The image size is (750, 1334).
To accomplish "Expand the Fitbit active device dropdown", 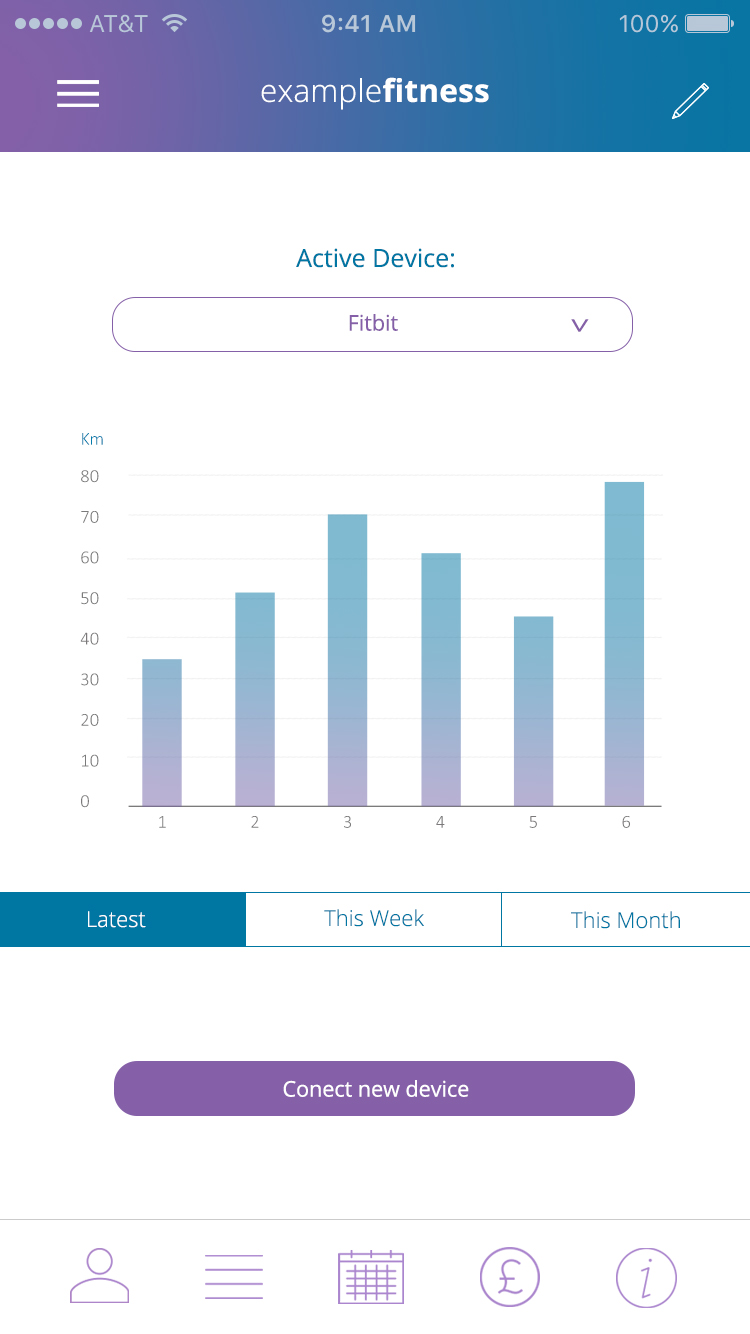I will point(372,324).
